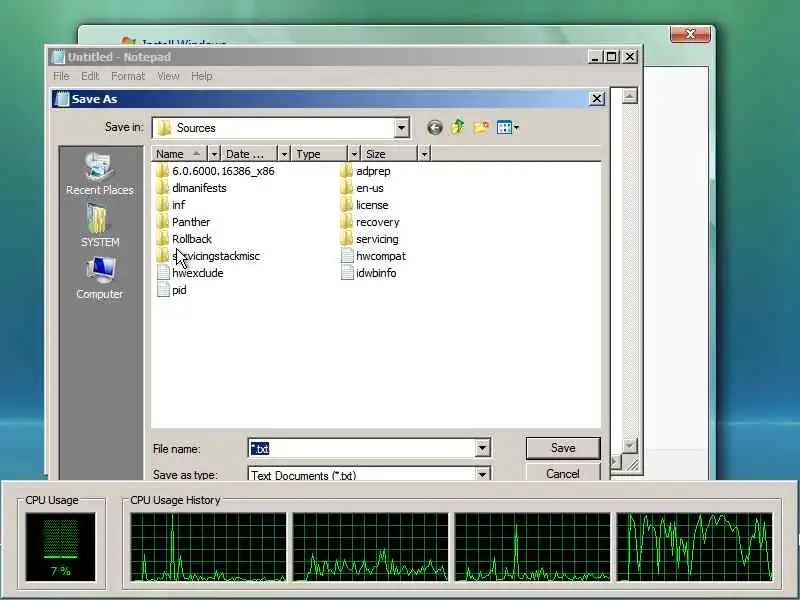Select the recovery folder
The image size is (800, 600).
coord(370,222)
